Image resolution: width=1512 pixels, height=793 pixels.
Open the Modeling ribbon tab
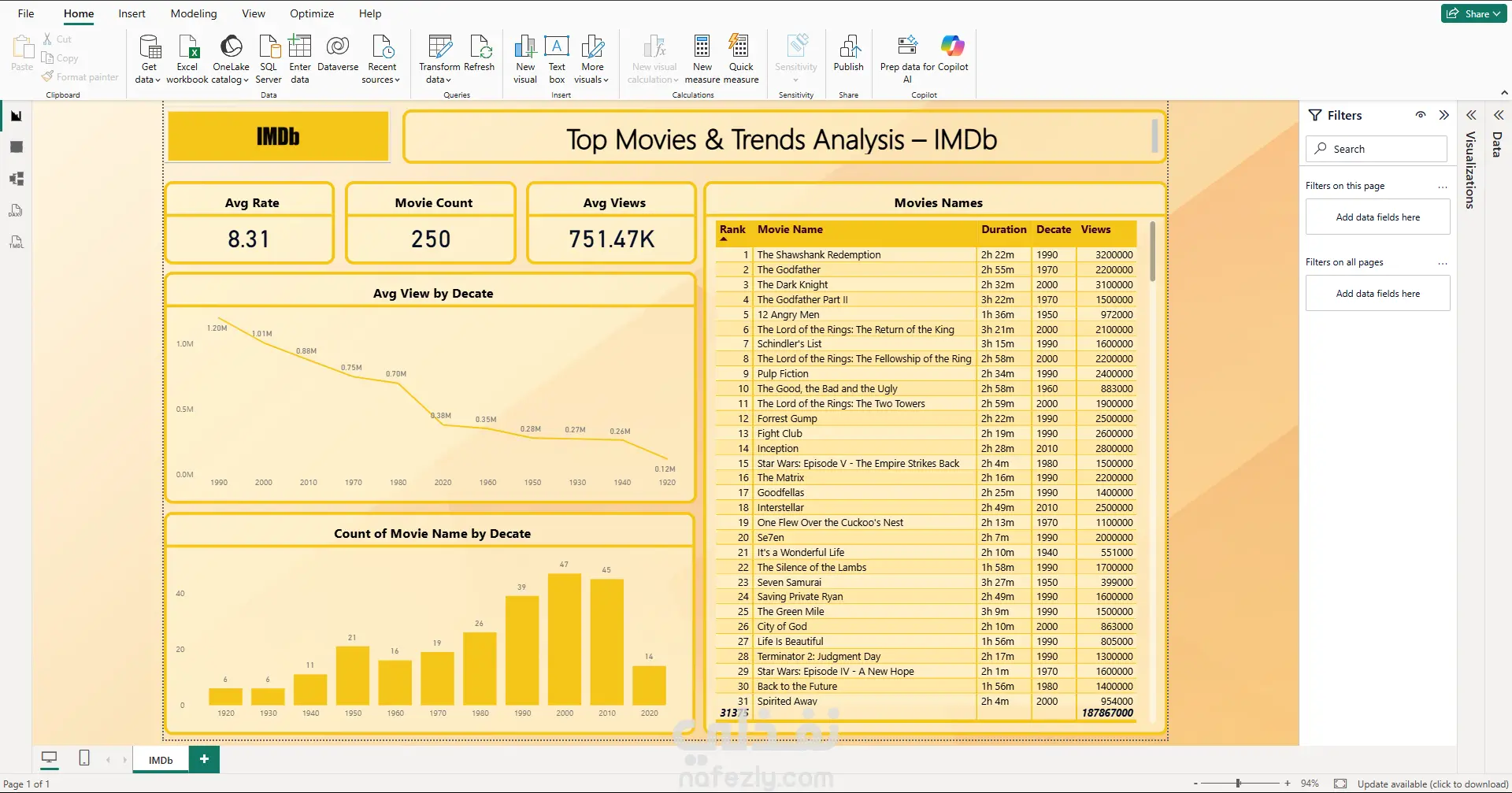194,13
